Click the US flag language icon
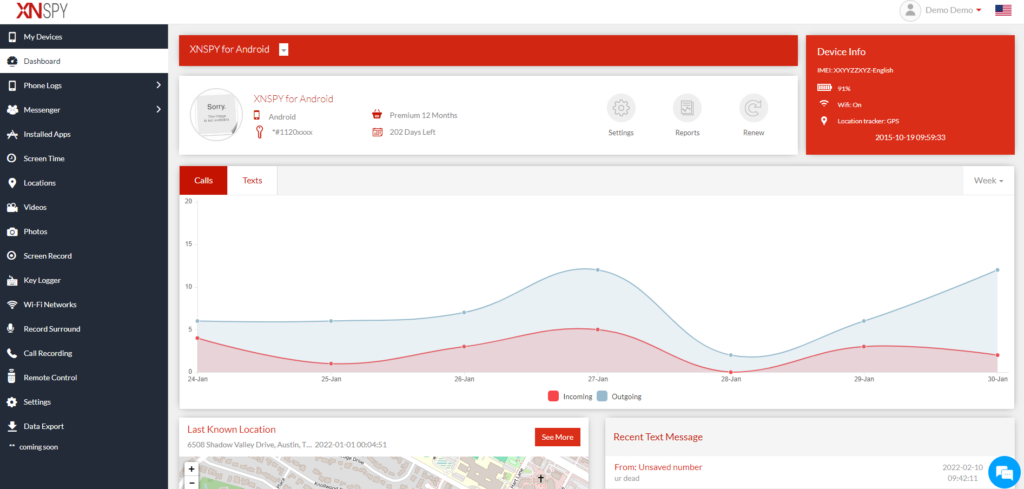 click(1003, 10)
